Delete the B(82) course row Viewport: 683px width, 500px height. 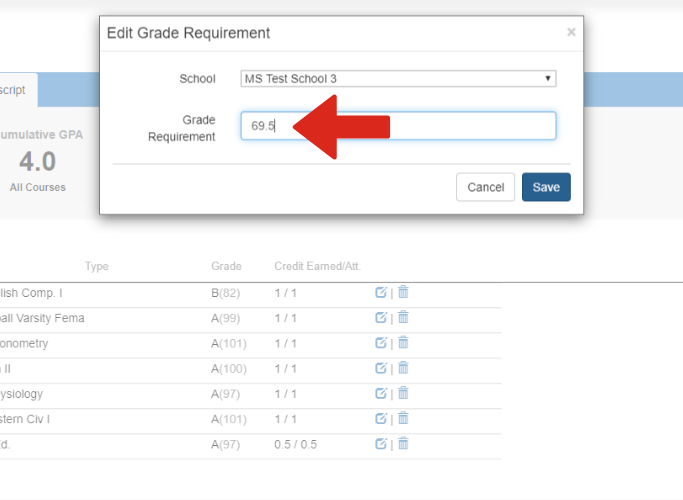click(403, 292)
